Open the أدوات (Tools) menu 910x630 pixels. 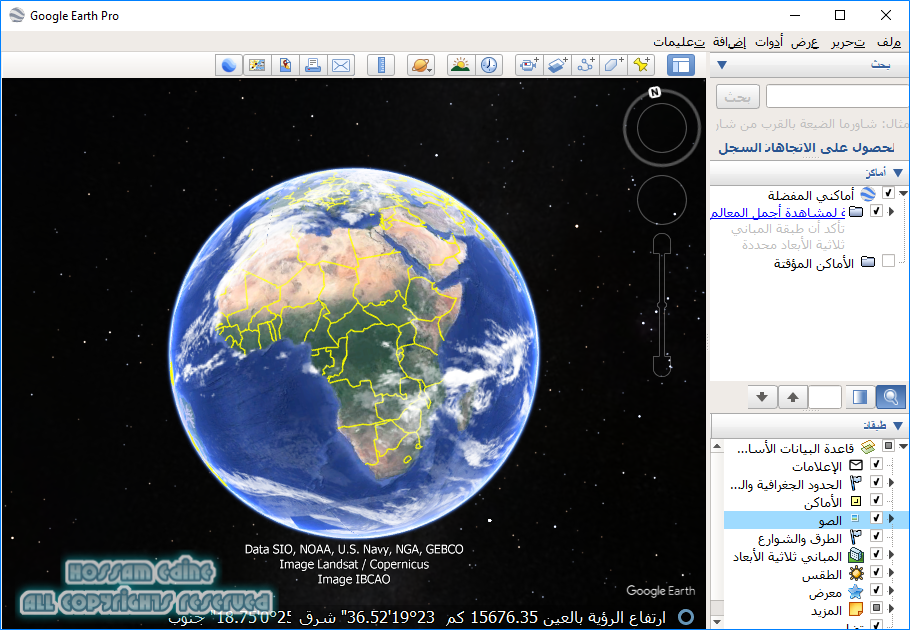[x=769, y=42]
